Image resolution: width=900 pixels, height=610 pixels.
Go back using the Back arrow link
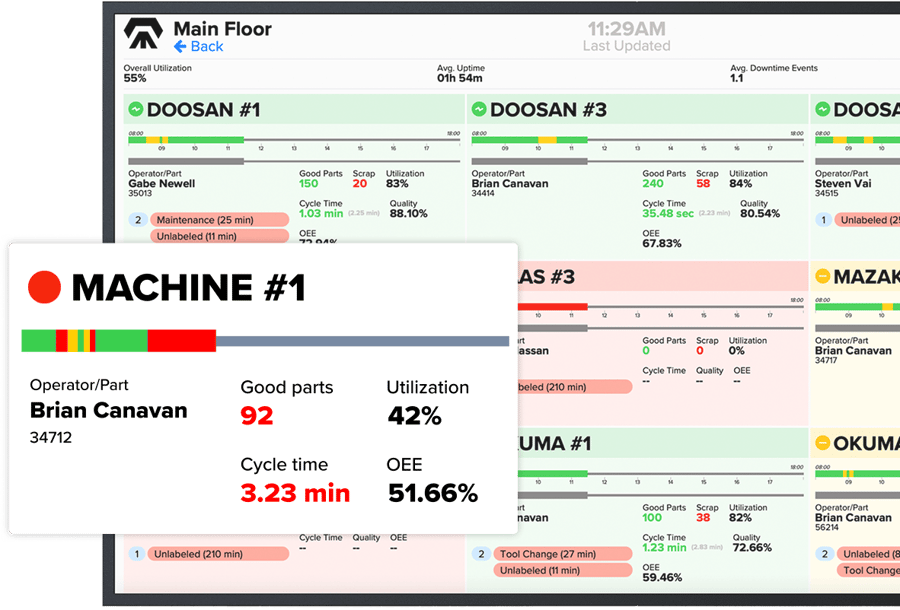pyautogui.click(x=199, y=46)
